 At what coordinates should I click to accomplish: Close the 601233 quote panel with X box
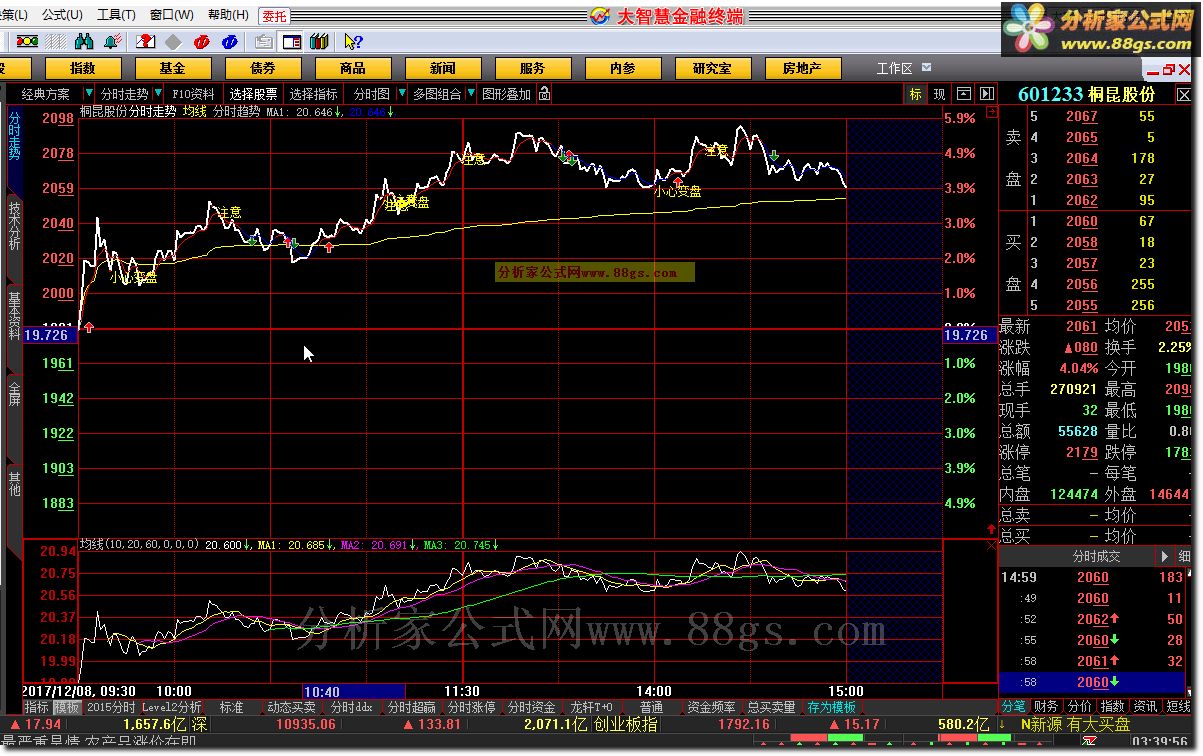(x=1183, y=93)
